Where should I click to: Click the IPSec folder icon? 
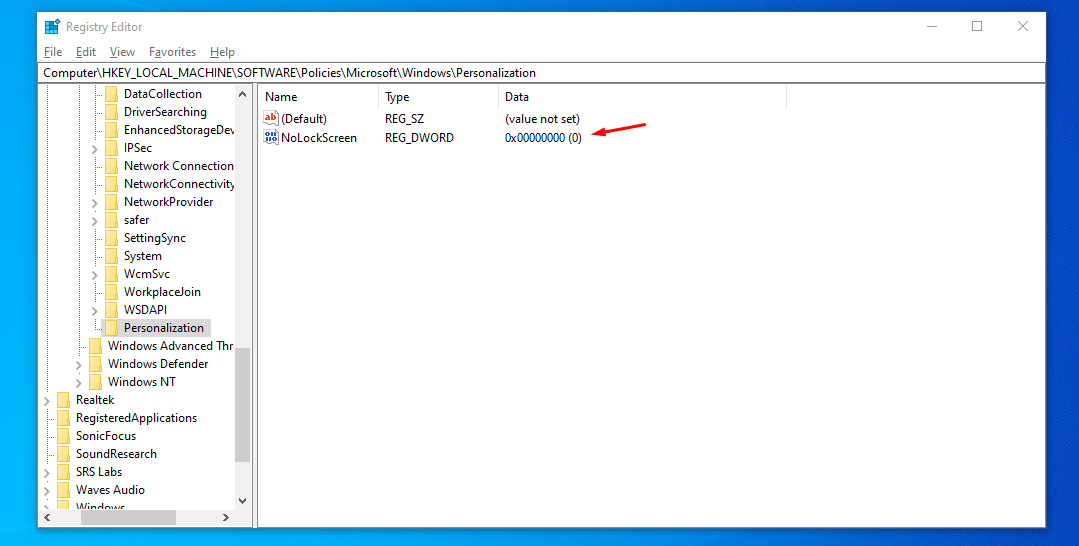[111, 147]
